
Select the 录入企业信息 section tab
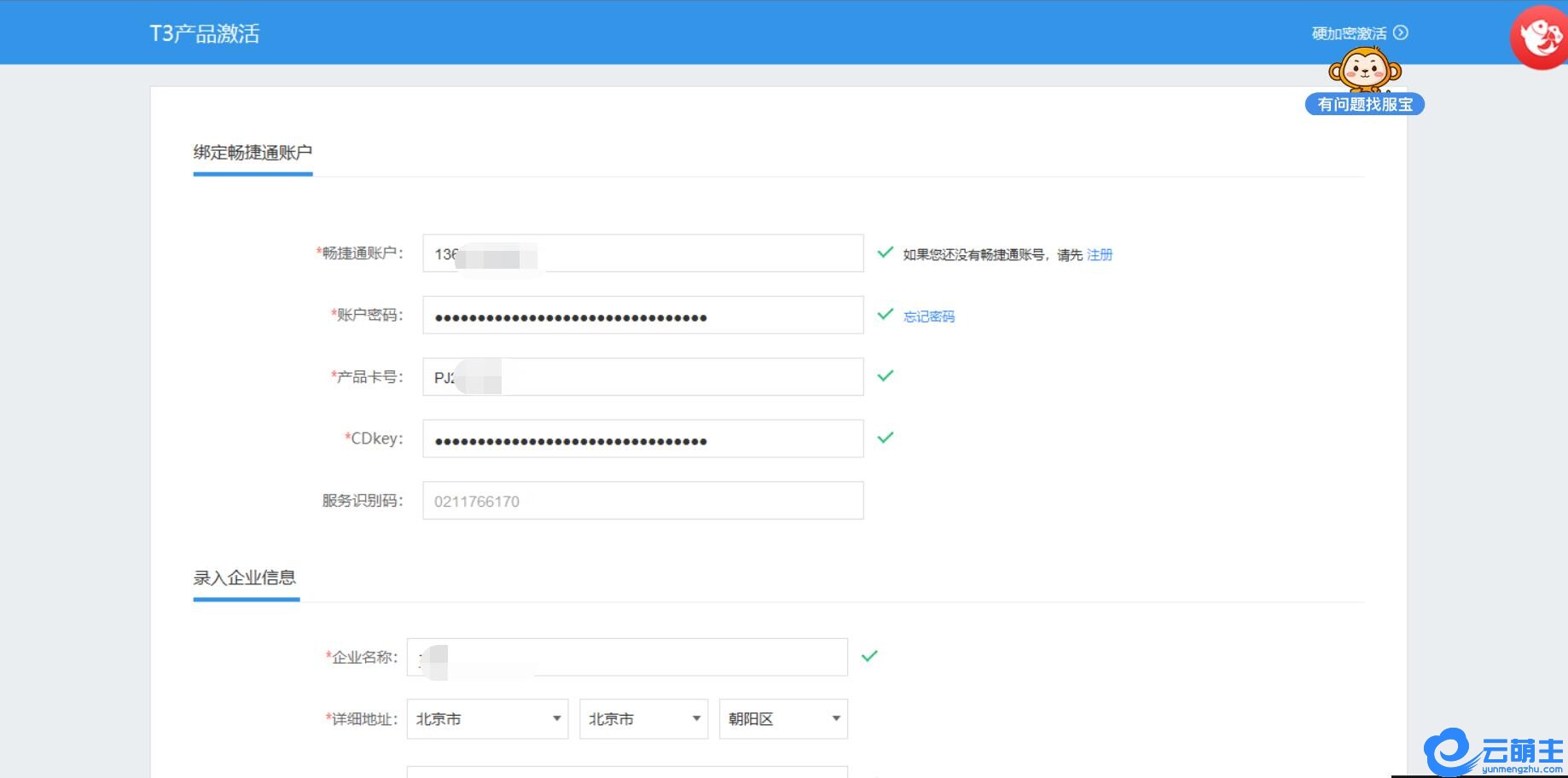tap(245, 578)
